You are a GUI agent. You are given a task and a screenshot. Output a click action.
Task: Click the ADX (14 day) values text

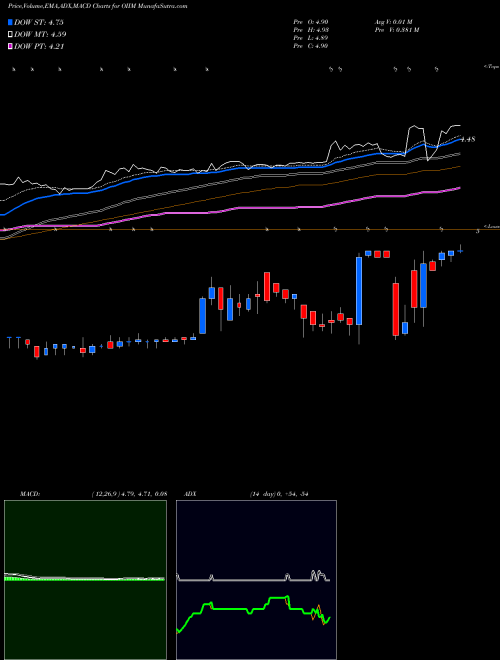point(279,494)
